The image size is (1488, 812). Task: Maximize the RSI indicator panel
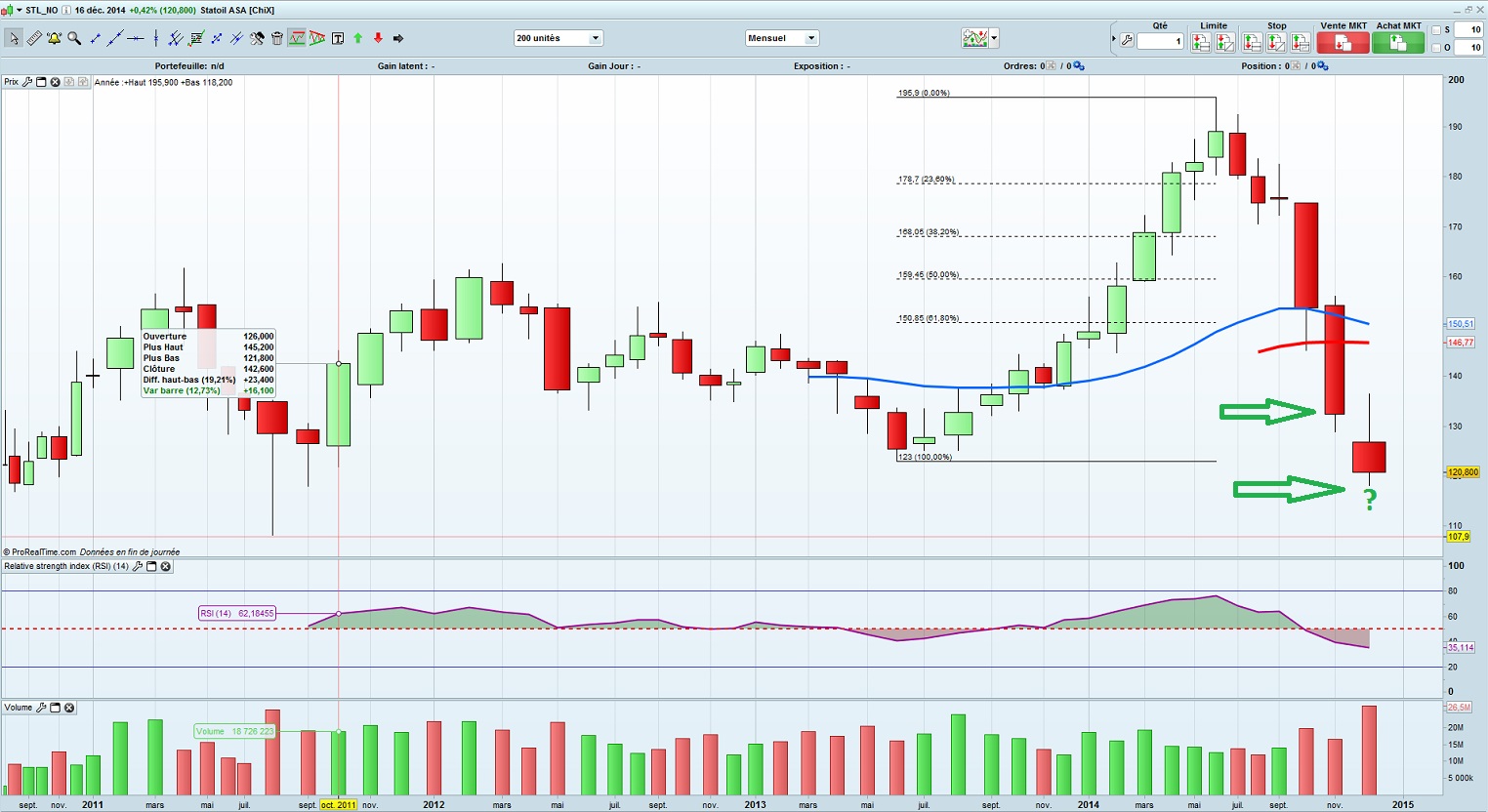(151, 566)
